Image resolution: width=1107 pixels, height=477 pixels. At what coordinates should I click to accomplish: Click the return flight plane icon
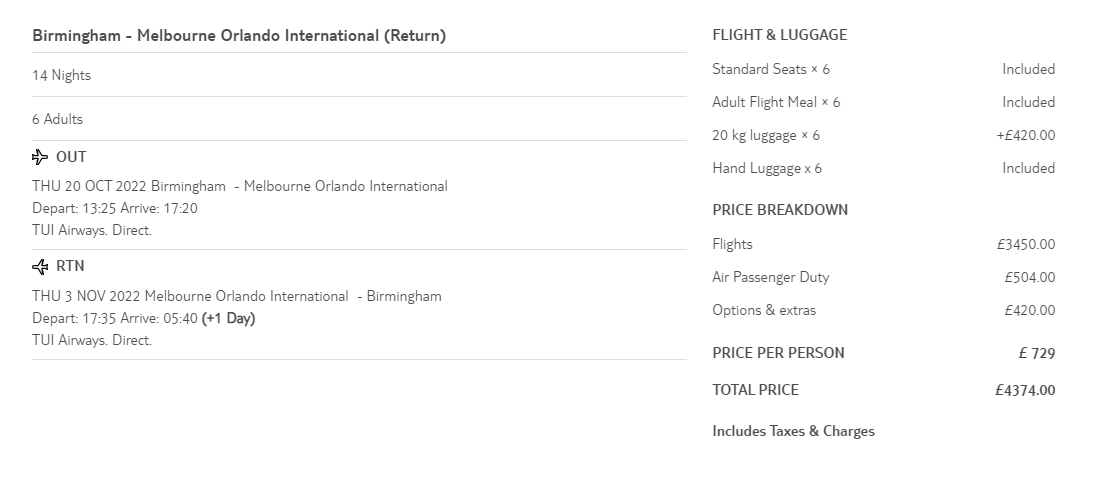click(40, 267)
